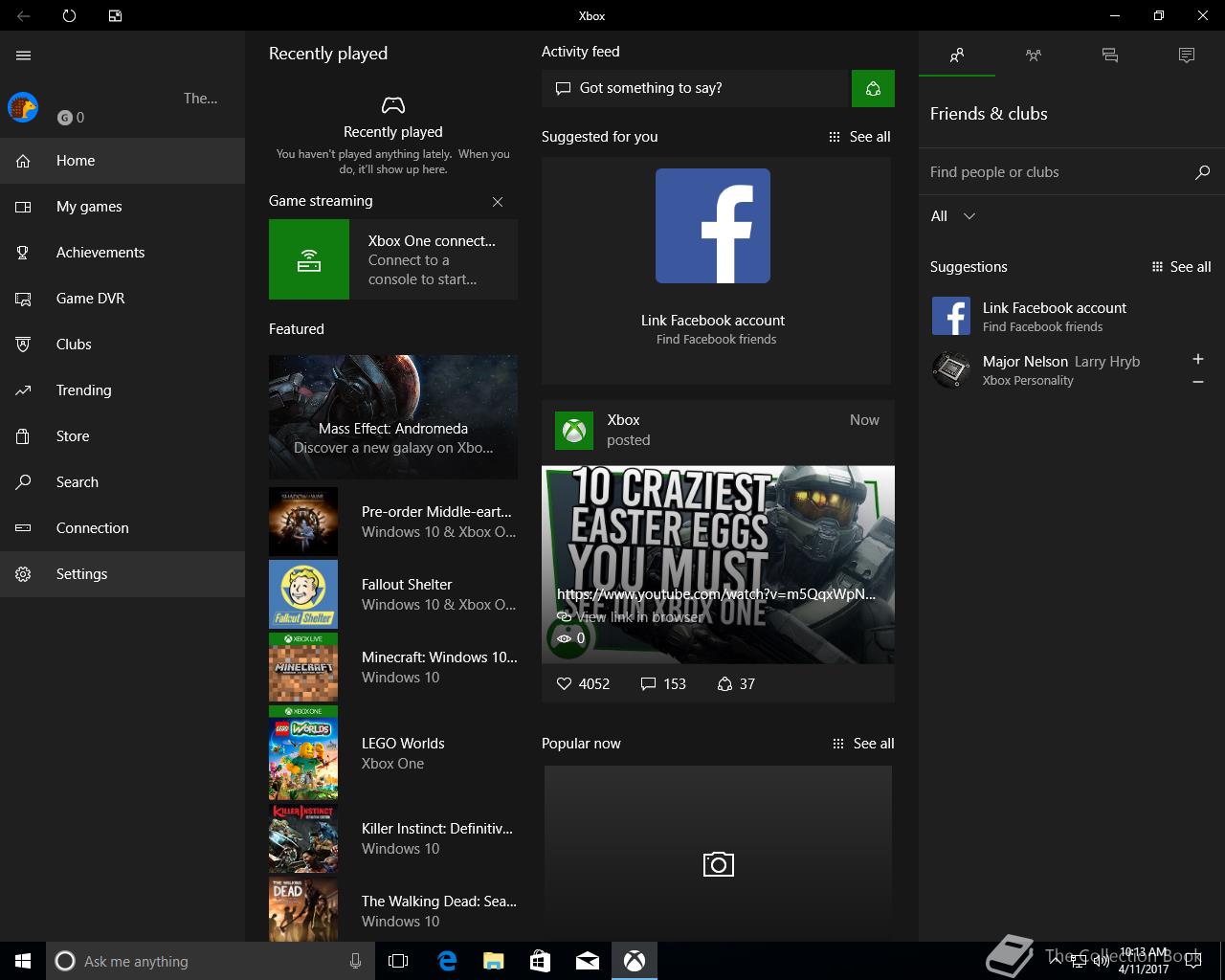Click the green Xbox One streaming tile icon
1225x980 pixels.
click(x=309, y=259)
